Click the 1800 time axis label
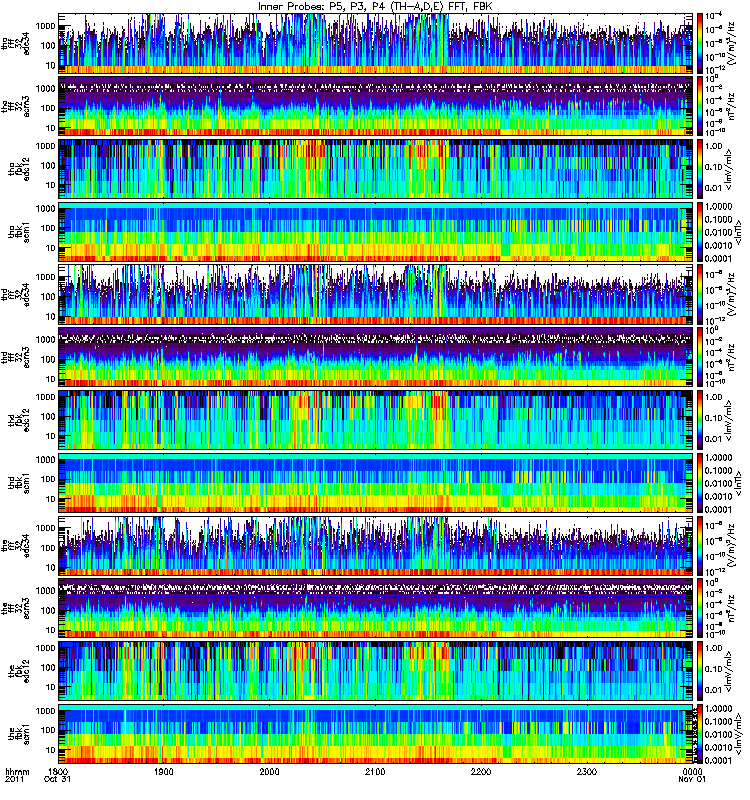The width and height of the screenshot is (750, 800). (x=58, y=771)
